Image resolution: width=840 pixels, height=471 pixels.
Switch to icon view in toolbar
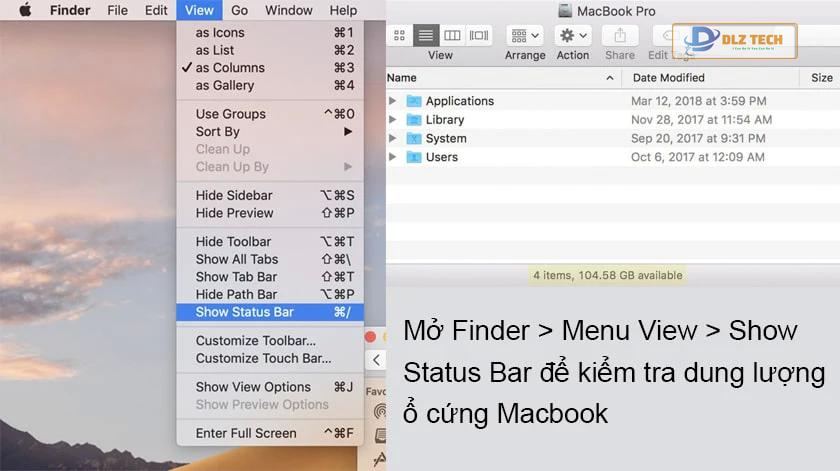[399, 35]
